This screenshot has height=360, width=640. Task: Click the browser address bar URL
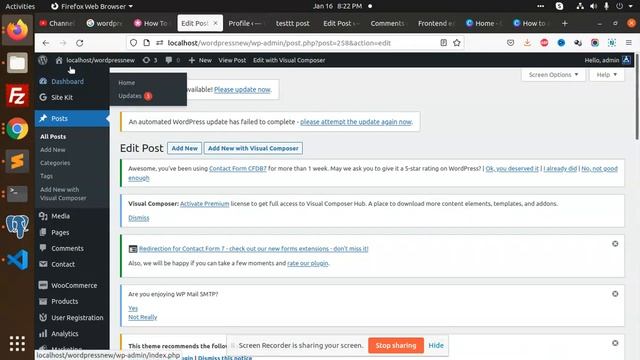279,43
